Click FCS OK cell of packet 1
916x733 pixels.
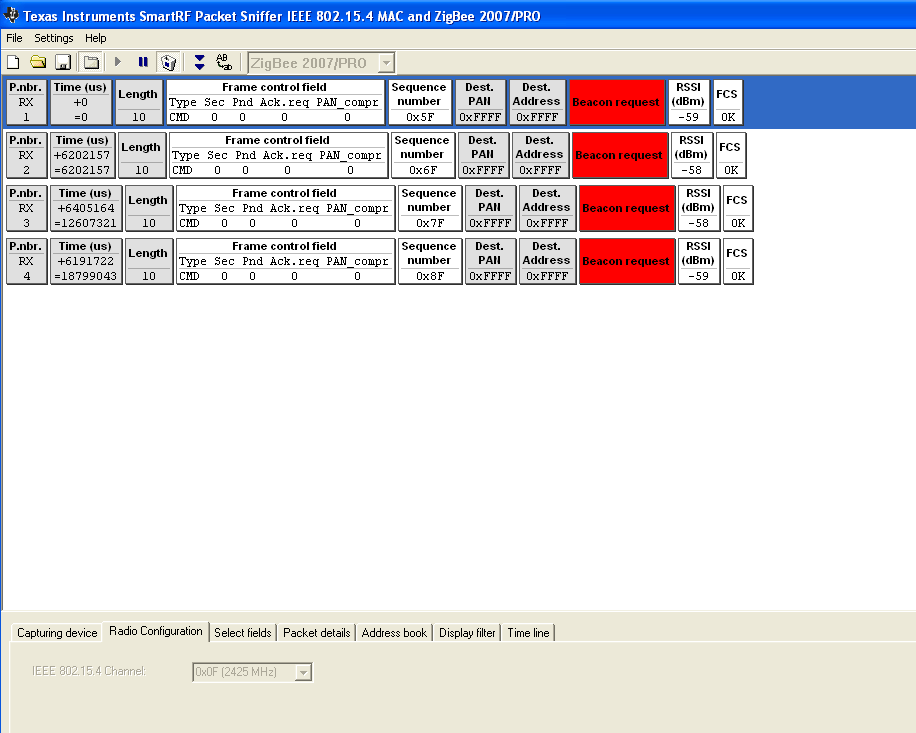click(x=728, y=102)
